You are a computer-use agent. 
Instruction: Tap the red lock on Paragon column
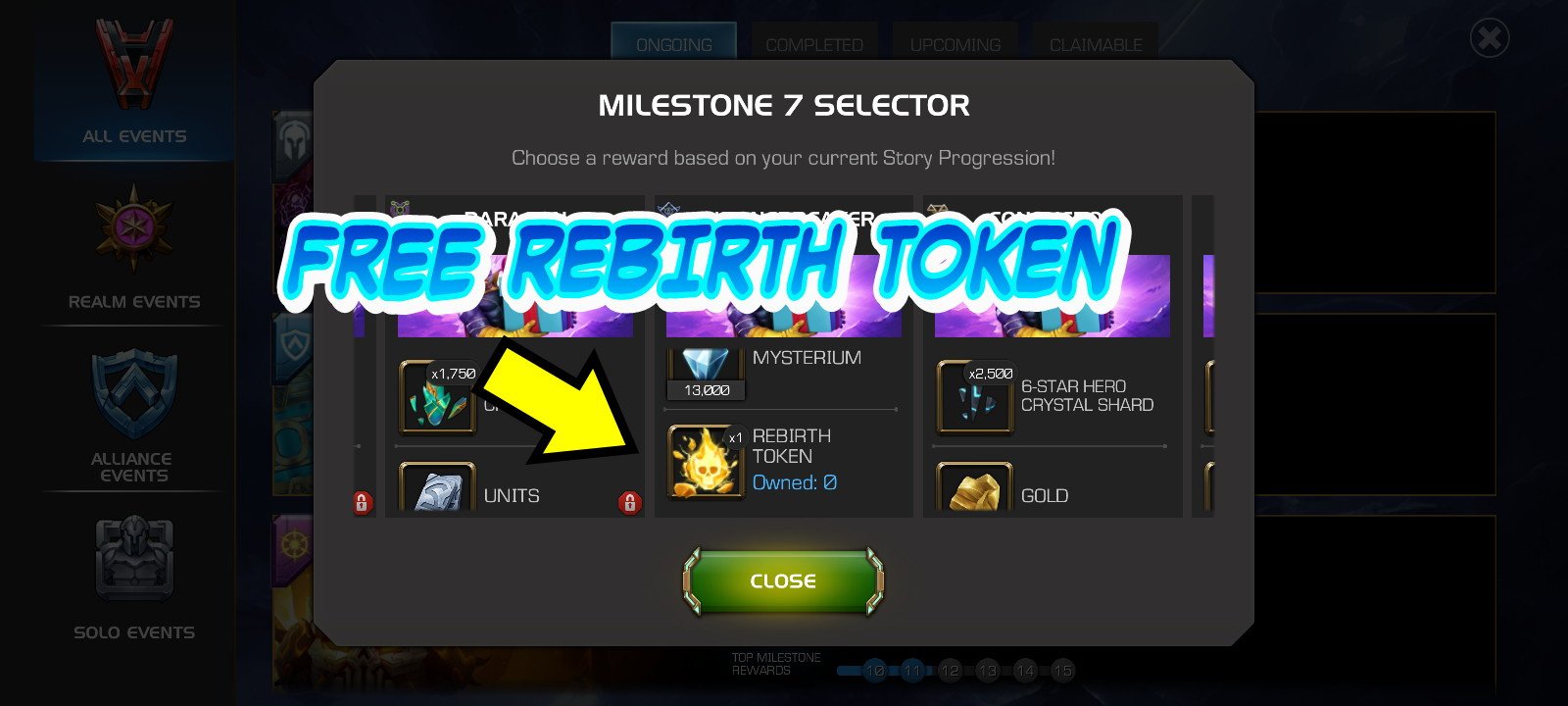pyautogui.click(x=629, y=503)
